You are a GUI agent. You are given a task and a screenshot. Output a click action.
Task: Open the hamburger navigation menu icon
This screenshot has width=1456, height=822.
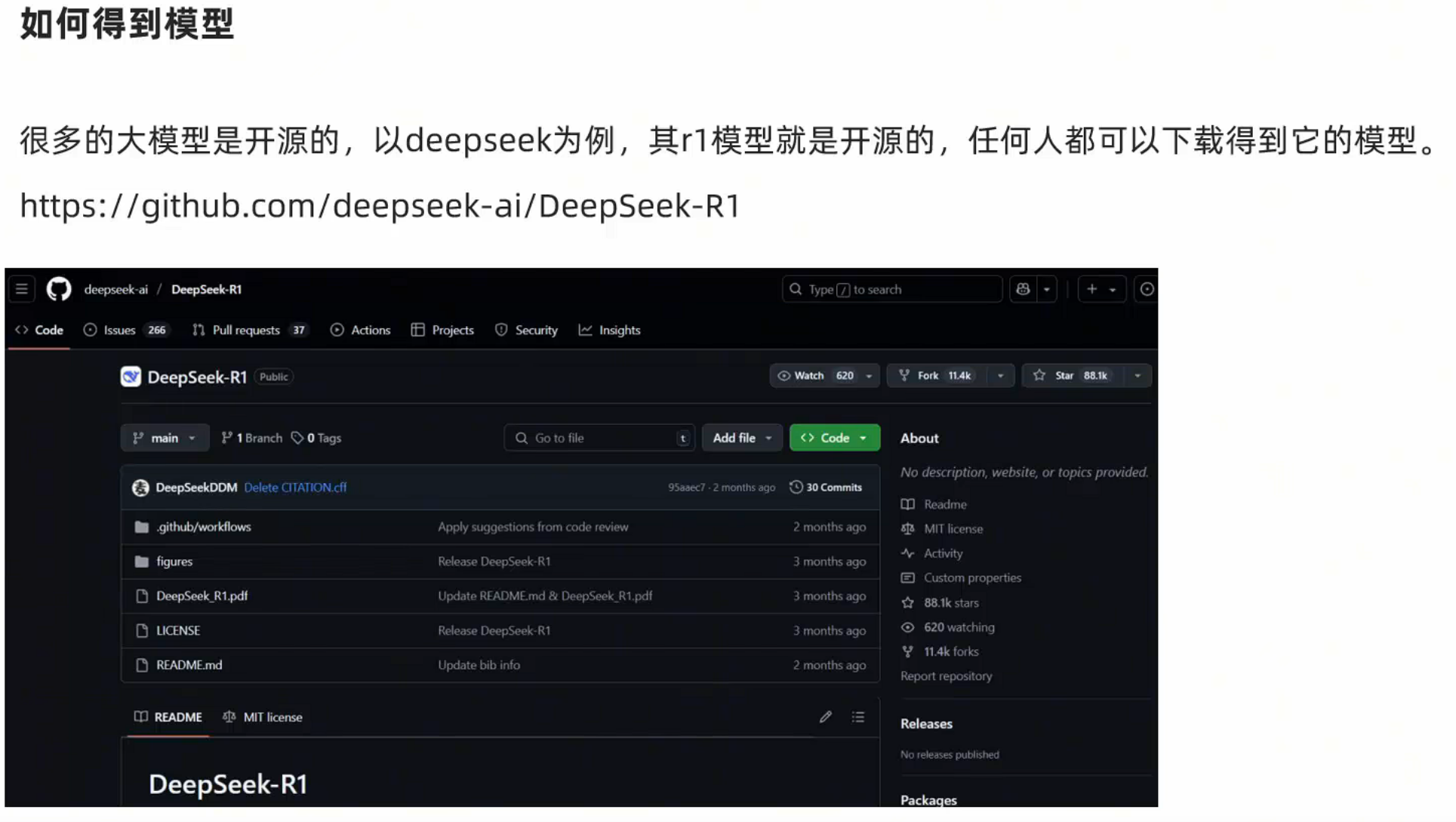coord(22,289)
